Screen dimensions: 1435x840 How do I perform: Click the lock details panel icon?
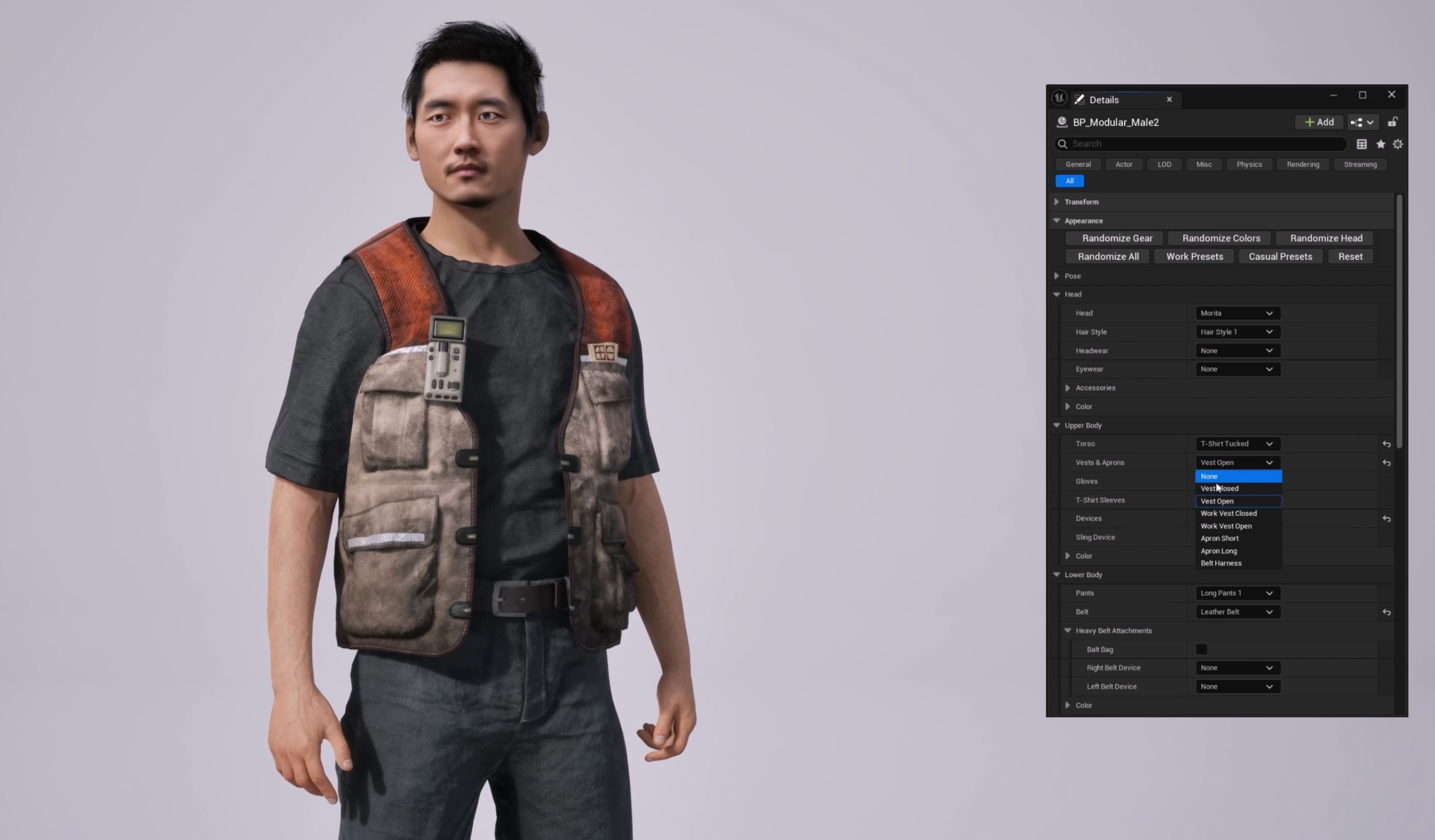click(1392, 122)
